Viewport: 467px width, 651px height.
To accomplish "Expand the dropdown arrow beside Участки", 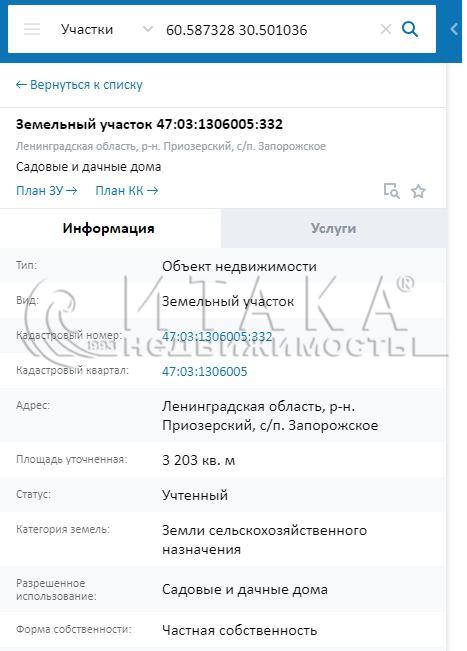I will click(147, 29).
